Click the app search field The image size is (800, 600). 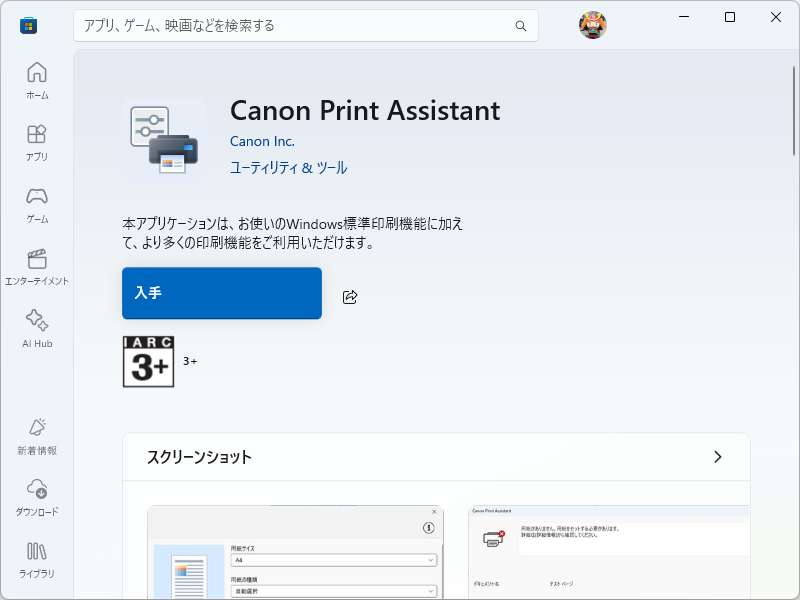click(300, 26)
